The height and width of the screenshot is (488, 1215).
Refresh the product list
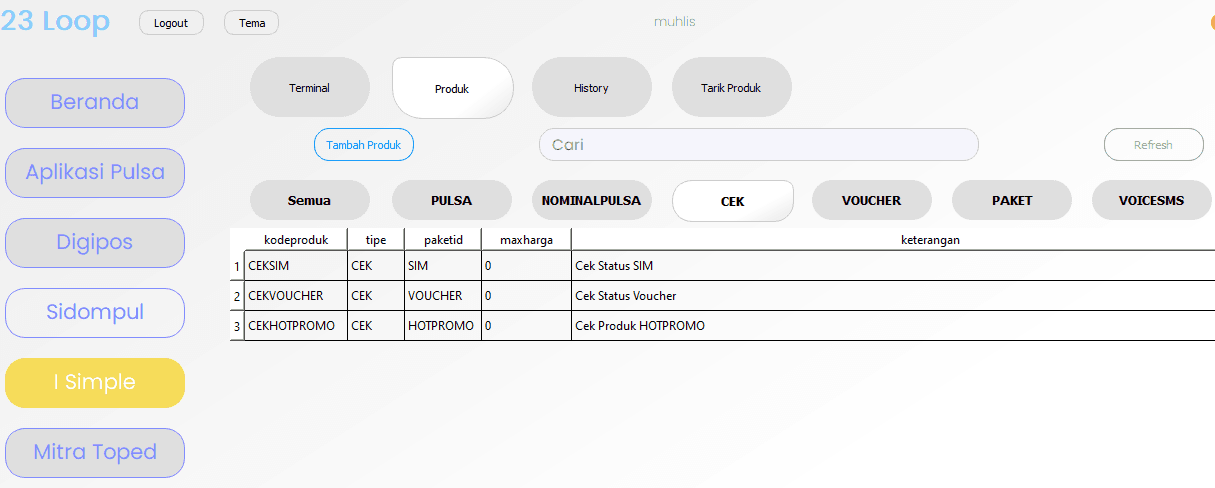pyautogui.click(x=1153, y=145)
